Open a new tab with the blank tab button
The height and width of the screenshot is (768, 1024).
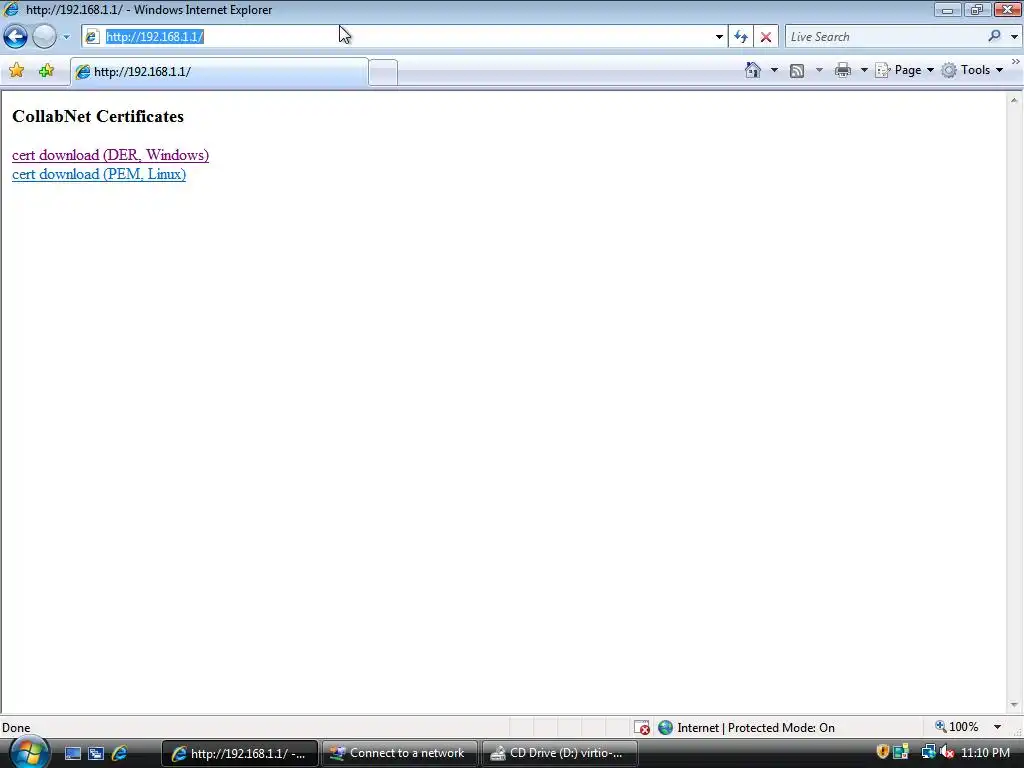[383, 72]
